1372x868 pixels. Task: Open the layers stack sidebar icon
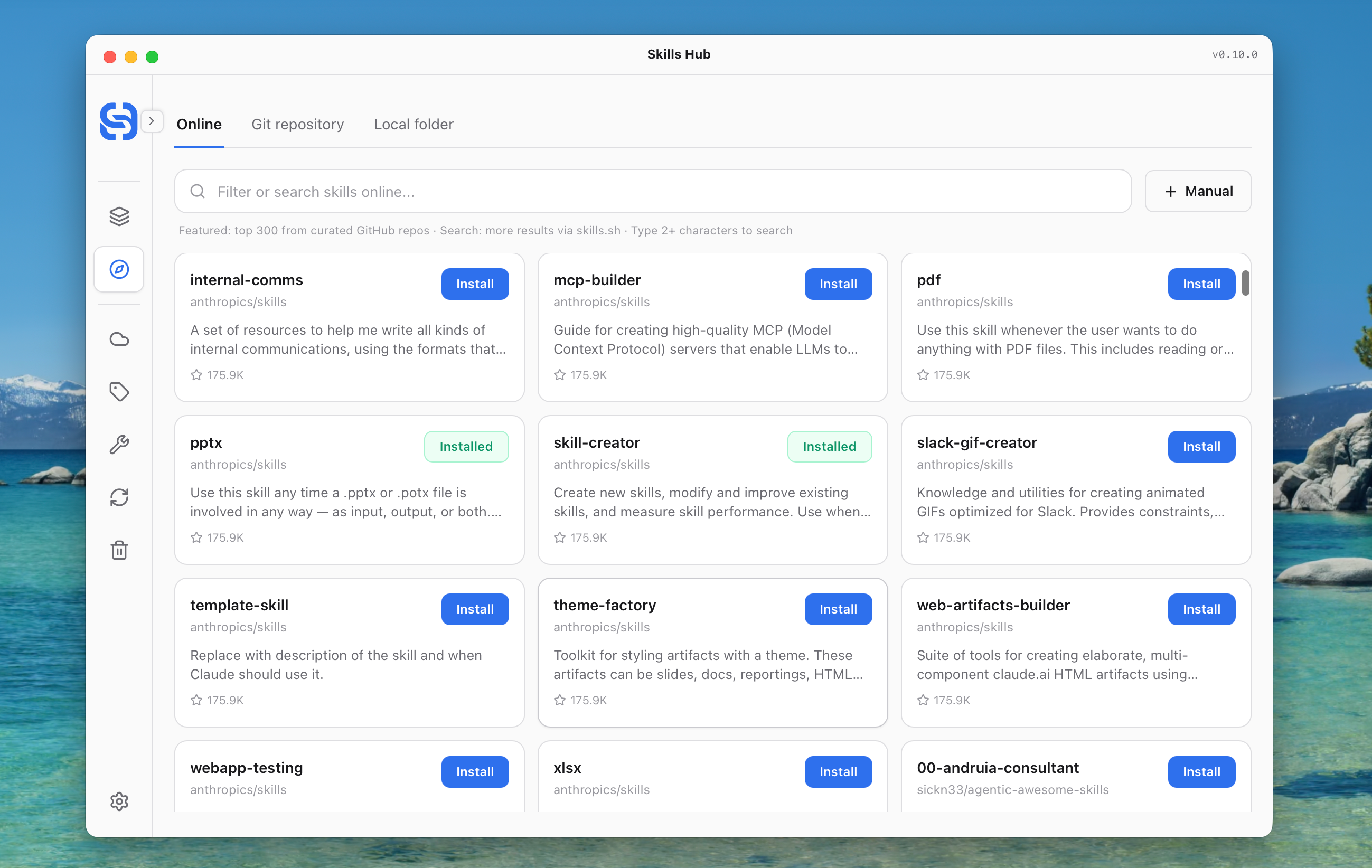pos(119,216)
